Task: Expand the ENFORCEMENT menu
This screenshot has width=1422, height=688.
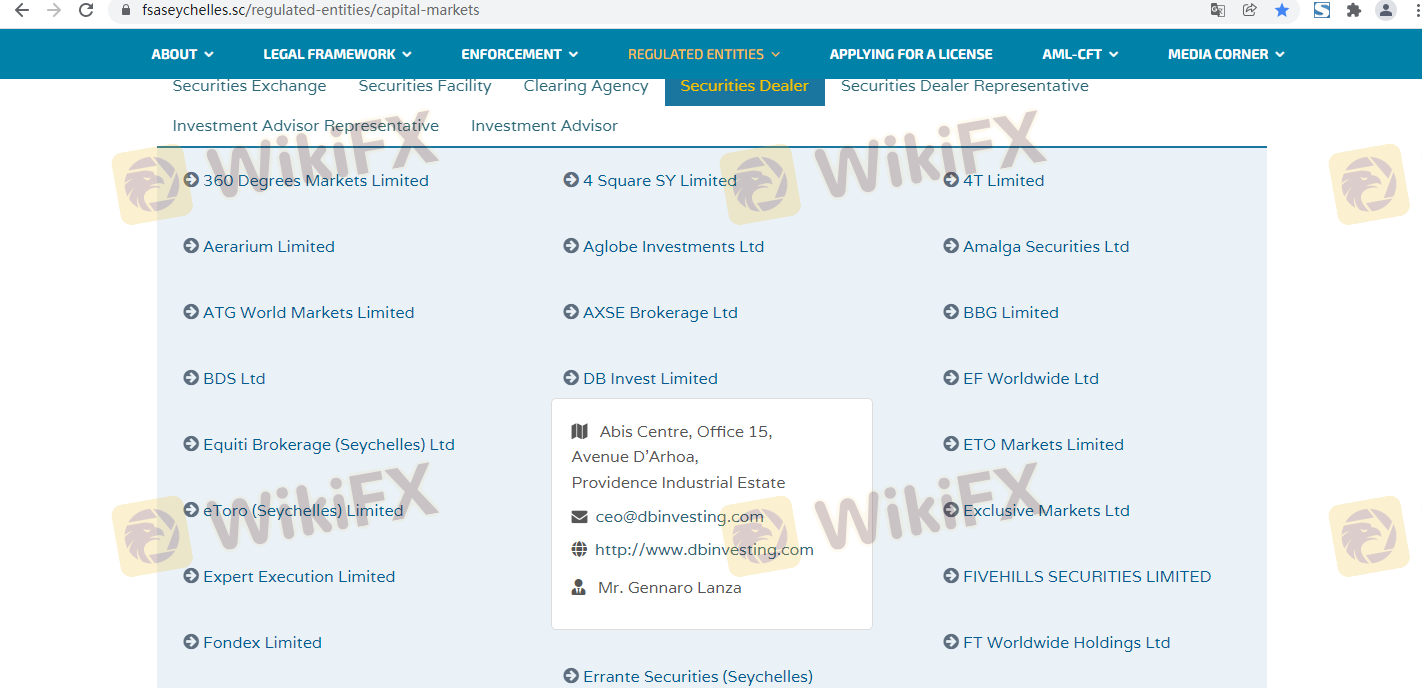Action: tap(519, 54)
